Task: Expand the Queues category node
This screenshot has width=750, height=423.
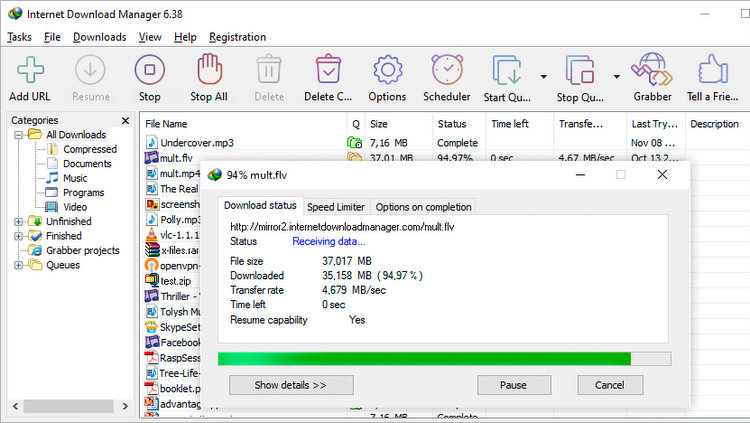Action: tap(18, 265)
